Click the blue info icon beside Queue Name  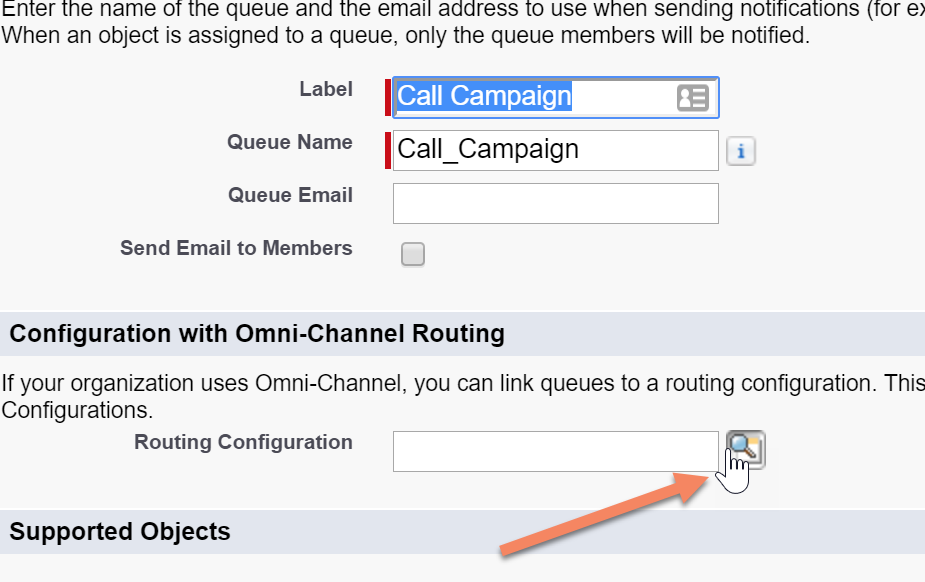(741, 151)
